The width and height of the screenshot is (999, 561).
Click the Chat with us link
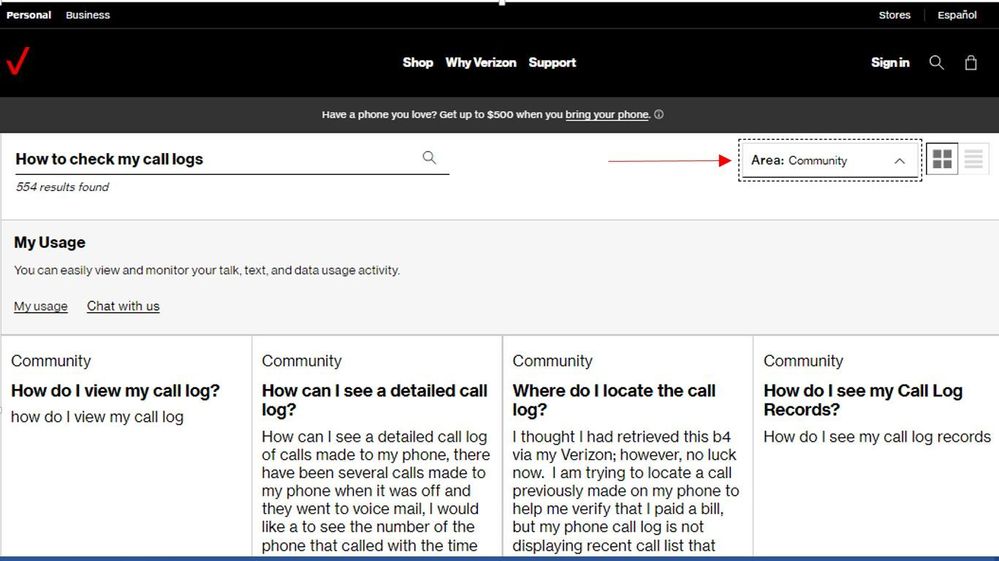pos(123,306)
